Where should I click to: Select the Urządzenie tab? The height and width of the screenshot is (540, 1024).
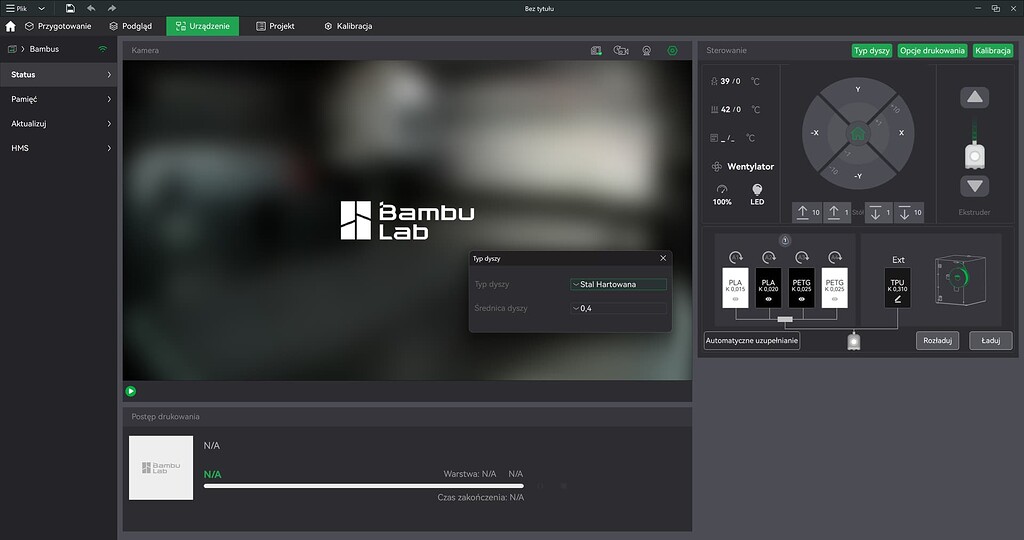[x=202, y=26]
